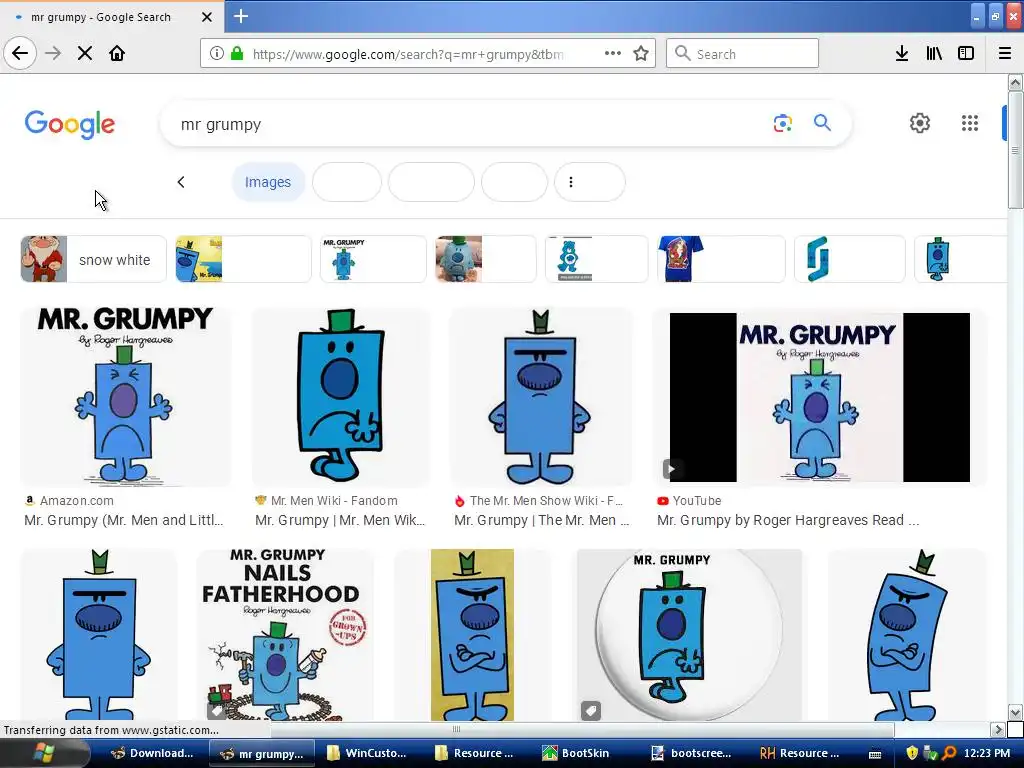Close the mr grumpy Google Search tab
This screenshot has height=768, width=1024.
tap(207, 17)
